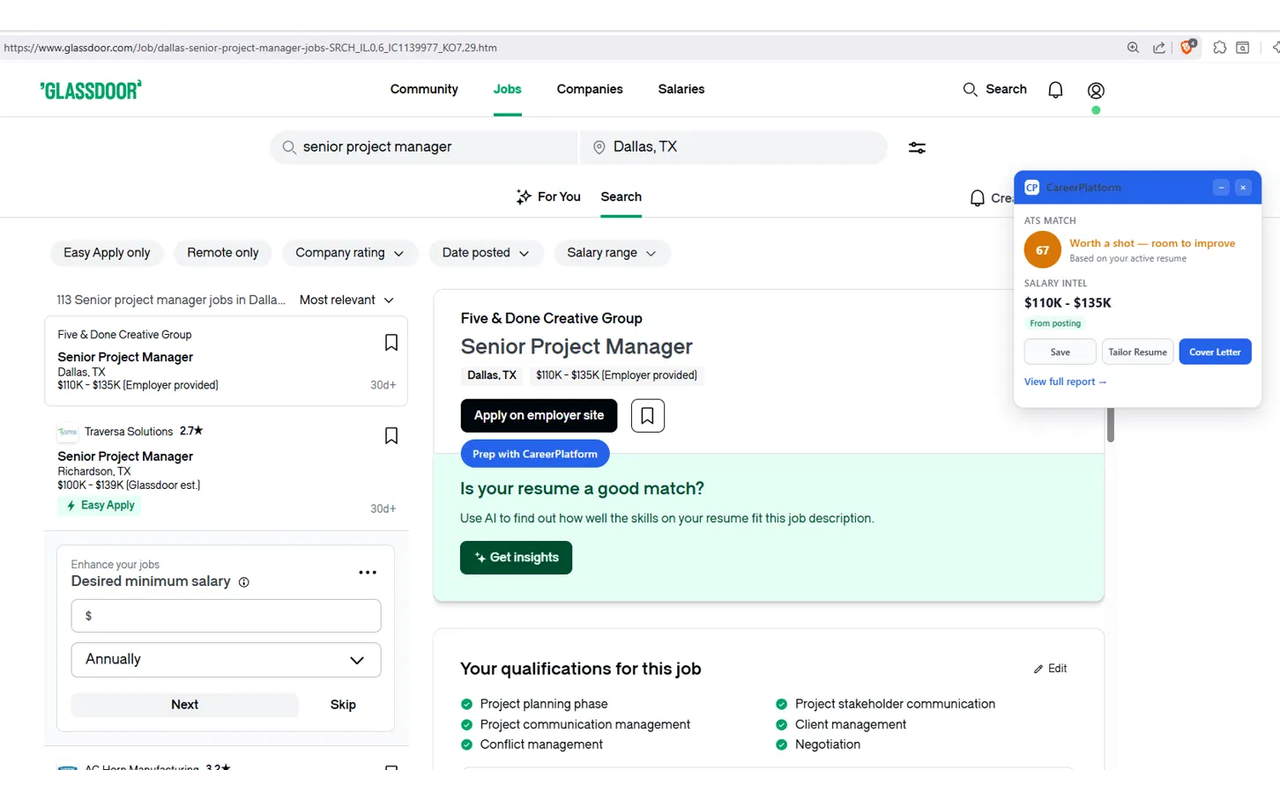Skip the desired salary prompt
This screenshot has height=800, width=1280.
pos(343,705)
